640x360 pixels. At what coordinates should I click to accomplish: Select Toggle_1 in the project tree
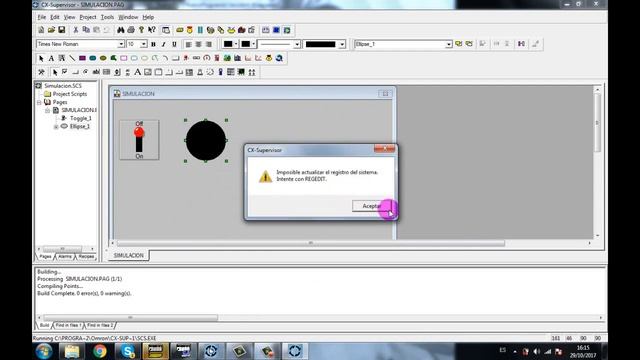[x=80, y=118]
